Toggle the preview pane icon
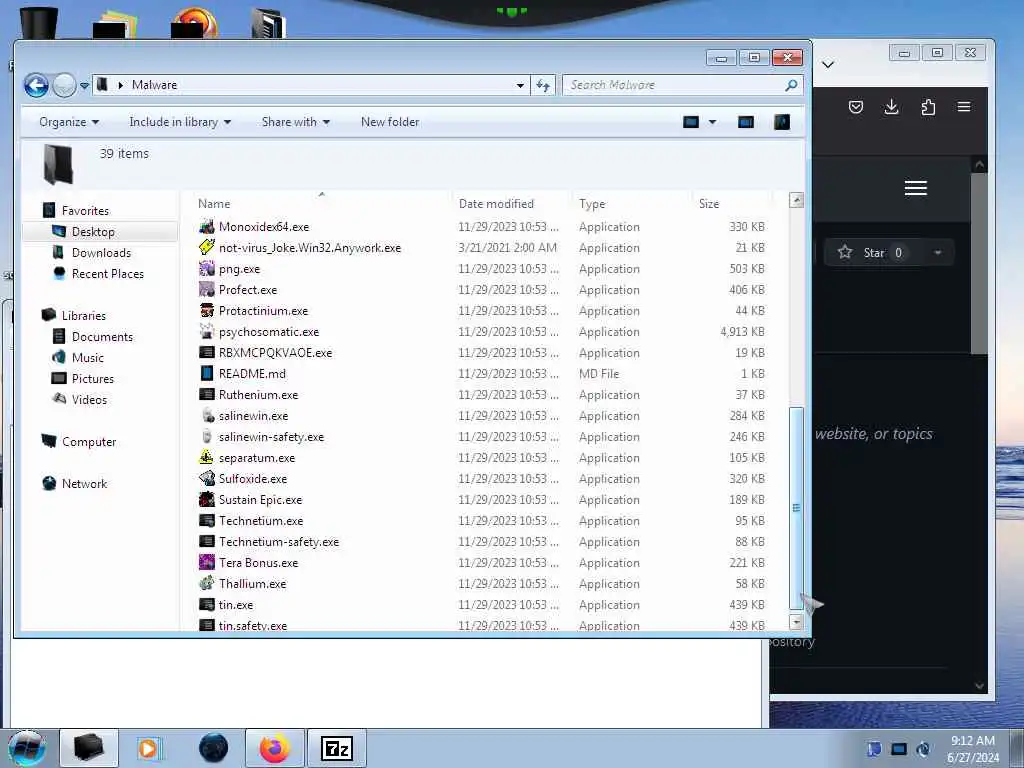 [x=746, y=122]
